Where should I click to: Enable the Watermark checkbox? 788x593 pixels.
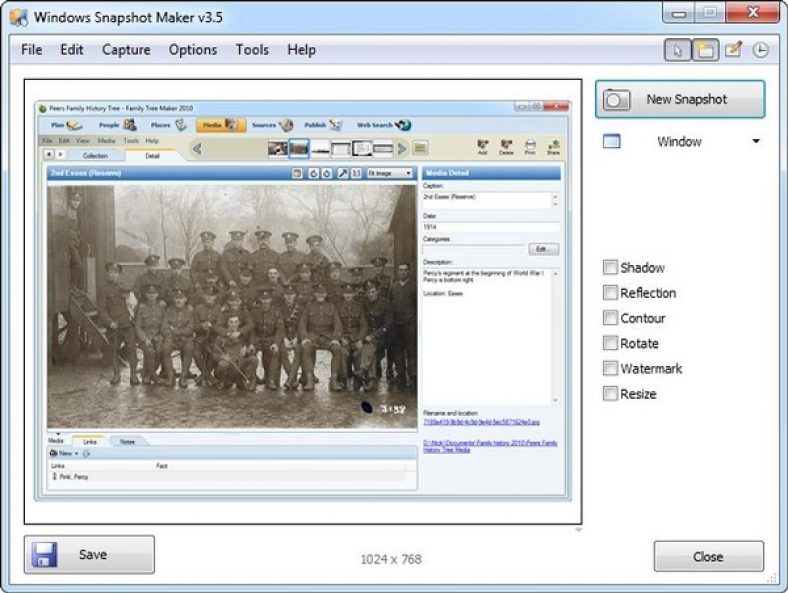pos(610,369)
